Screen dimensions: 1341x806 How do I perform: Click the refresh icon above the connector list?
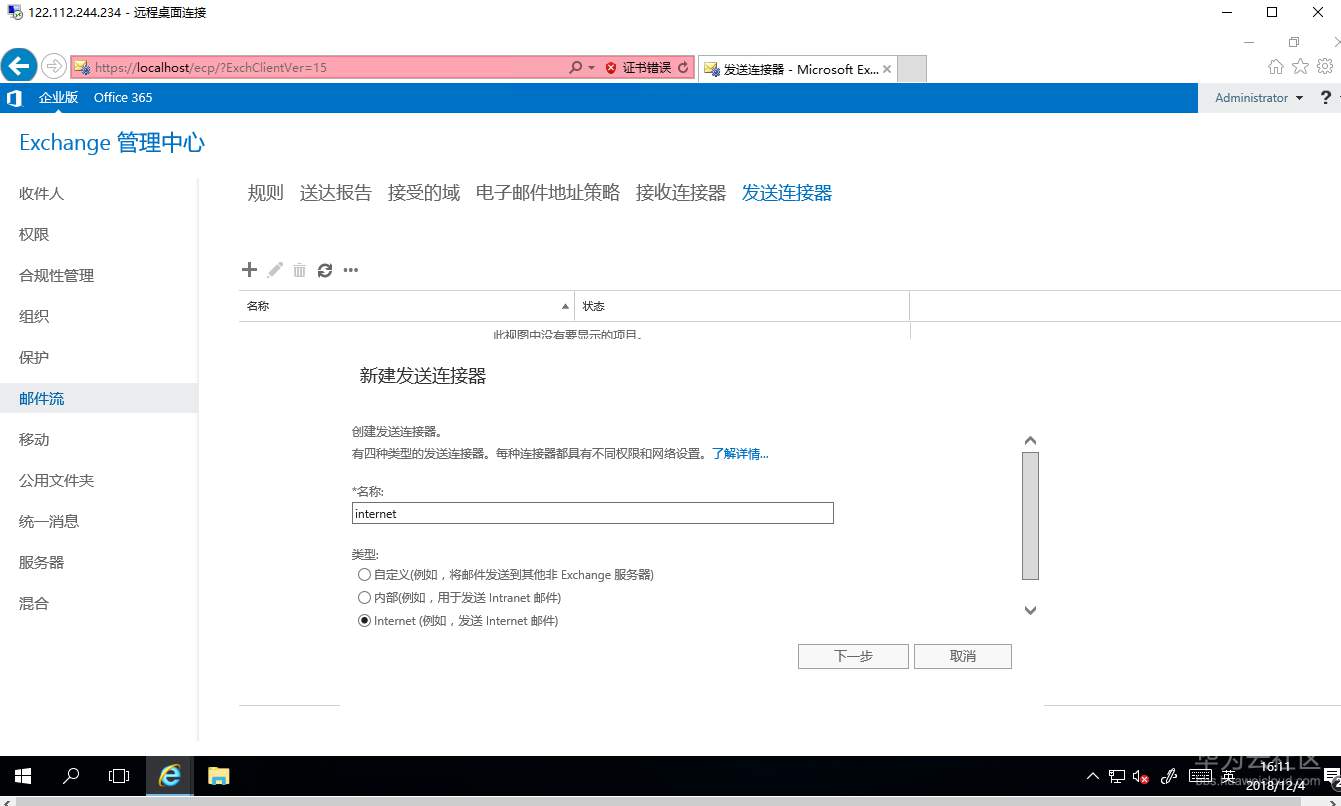coord(324,269)
